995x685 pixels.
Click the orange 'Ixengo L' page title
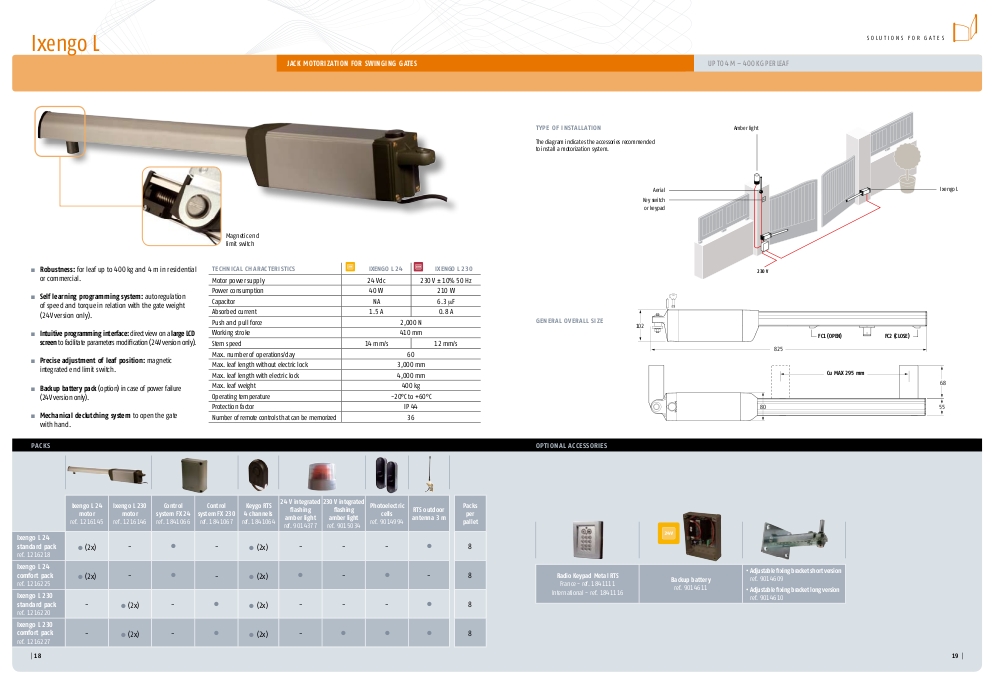(65, 43)
